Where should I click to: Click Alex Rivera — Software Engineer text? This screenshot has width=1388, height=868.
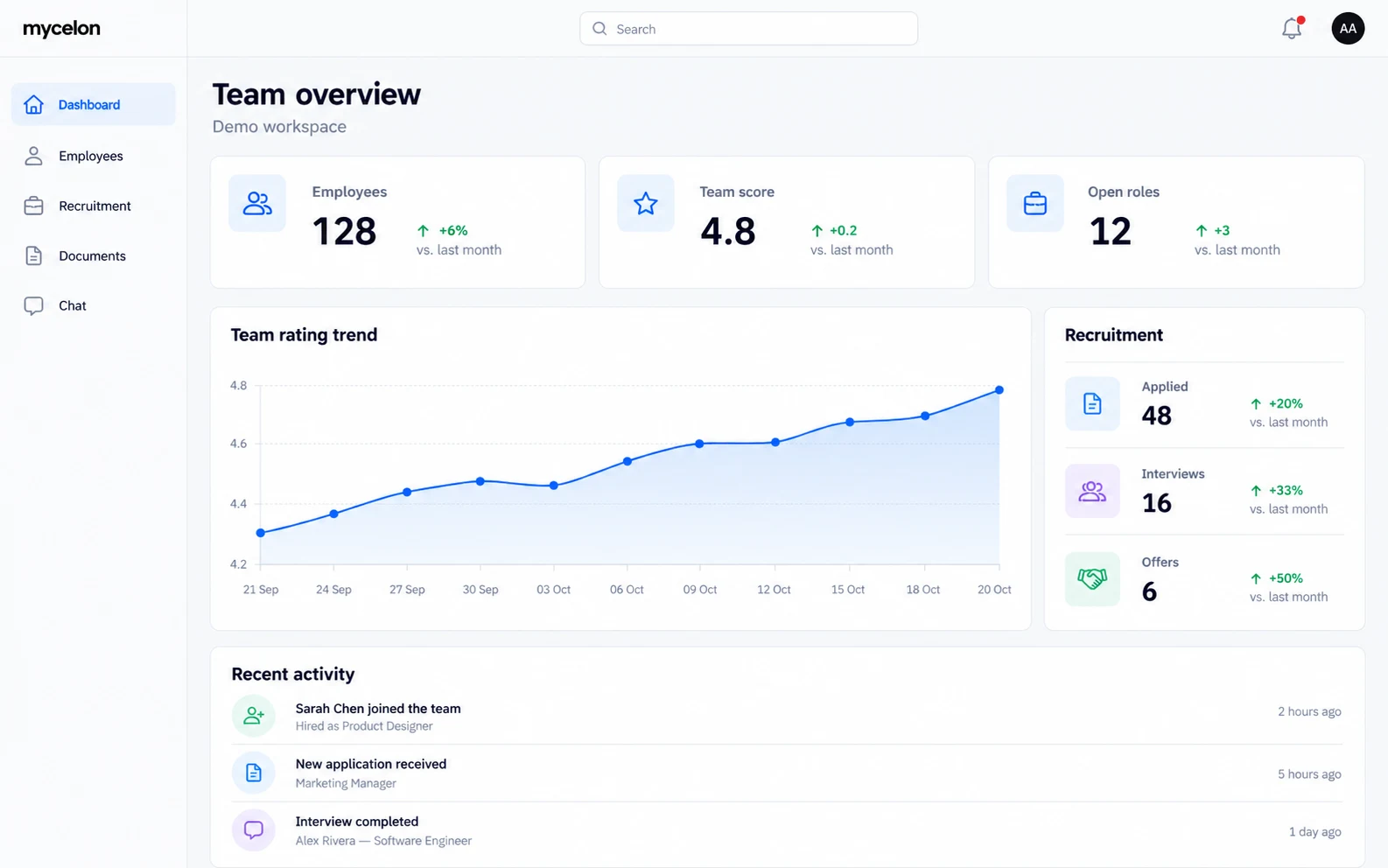pyautogui.click(x=383, y=841)
